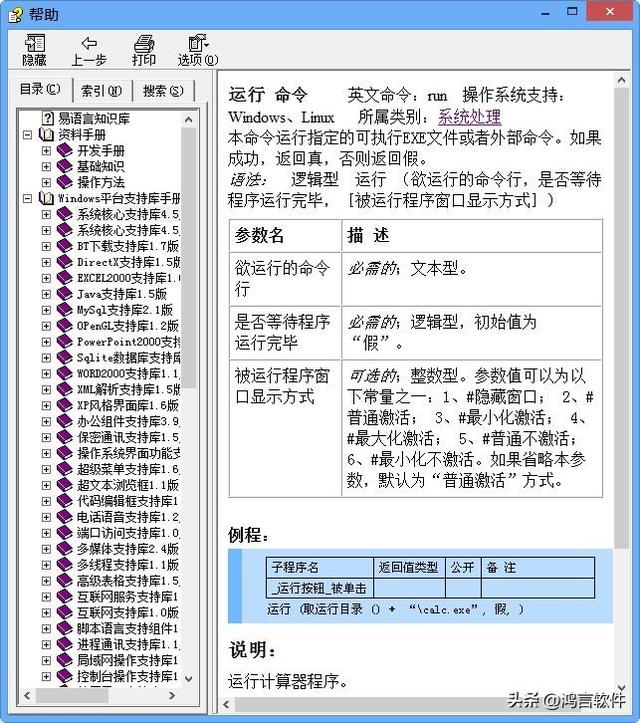Collapse the 资料手册 tree node
640x723 pixels.
28,135
